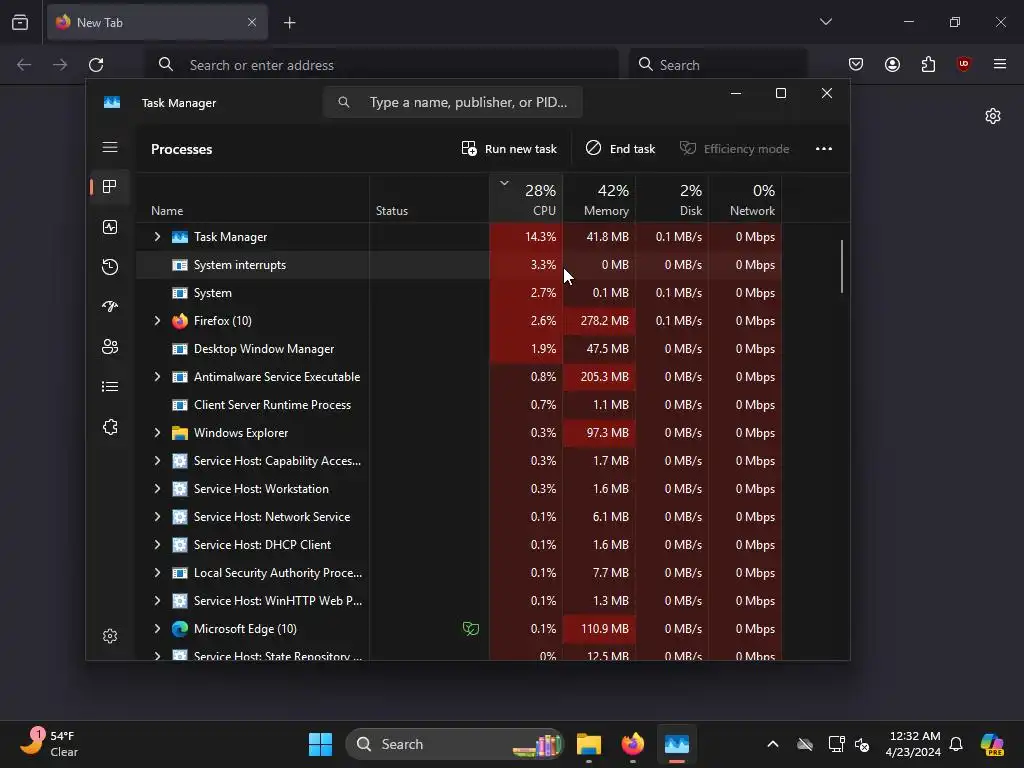Open File Explorer from taskbar
This screenshot has width=1024, height=768.
[588, 744]
